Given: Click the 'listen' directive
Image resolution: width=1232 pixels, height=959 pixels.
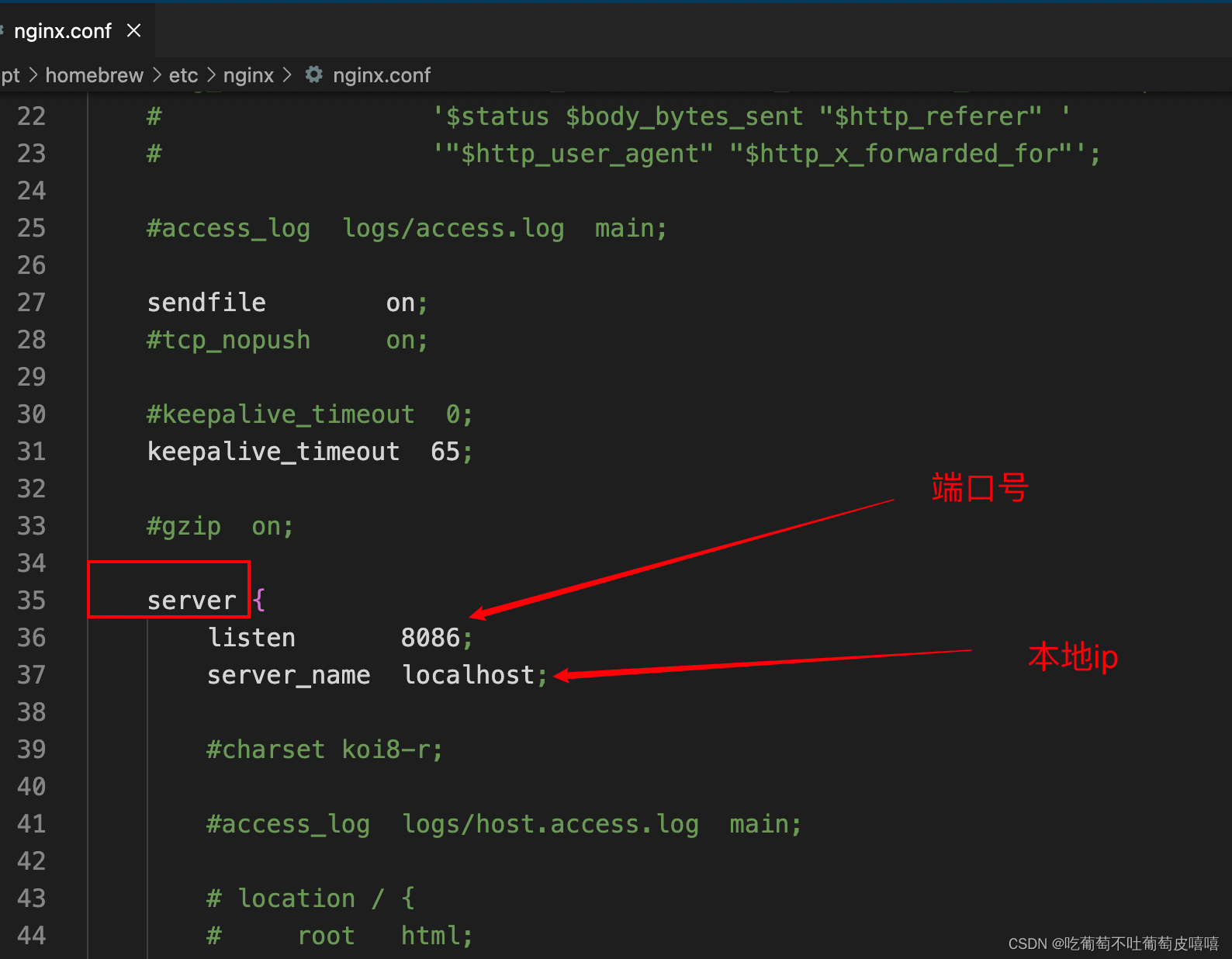Looking at the screenshot, I should [x=251, y=638].
